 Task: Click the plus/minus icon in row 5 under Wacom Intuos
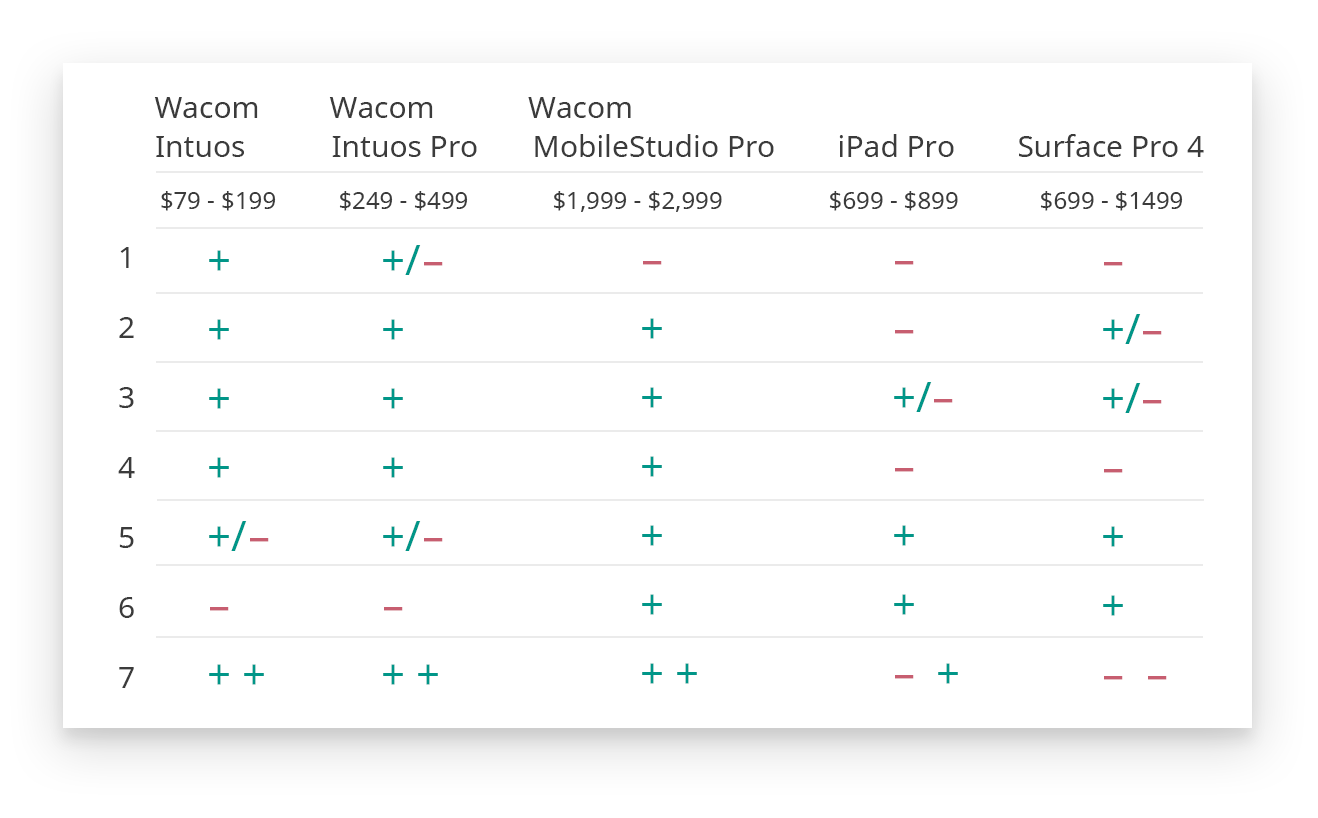(x=238, y=538)
